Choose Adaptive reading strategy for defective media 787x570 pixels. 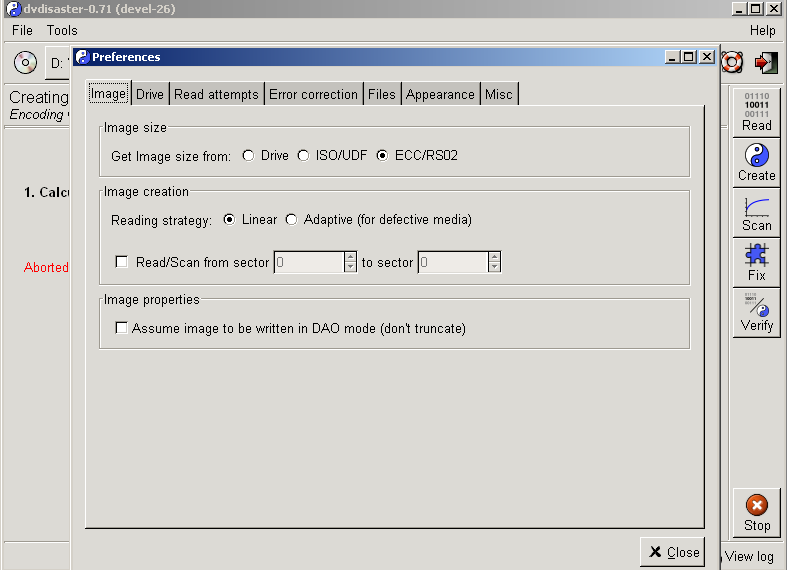[291, 220]
